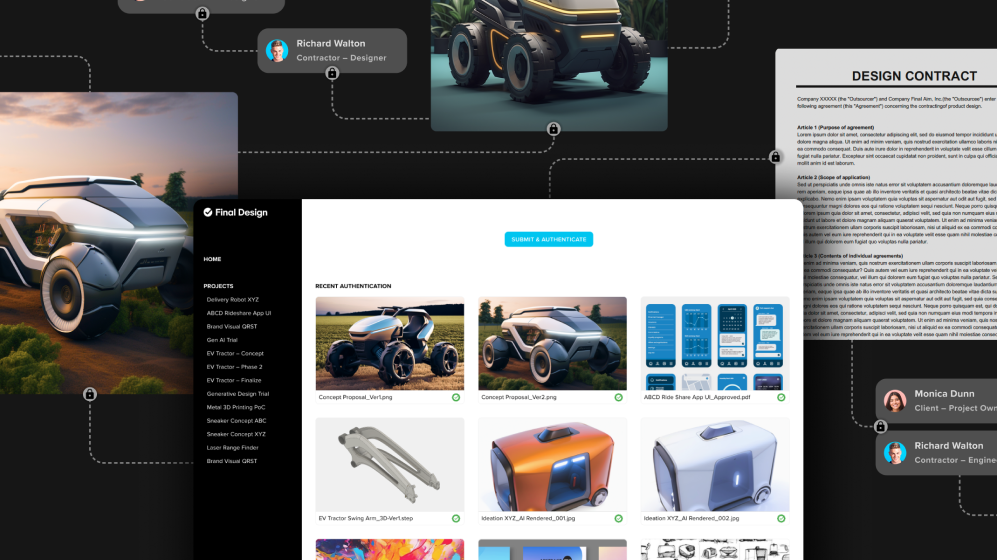The width and height of the screenshot is (997, 560).
Task: Open the line sketches thumbnail
Action: point(715,549)
